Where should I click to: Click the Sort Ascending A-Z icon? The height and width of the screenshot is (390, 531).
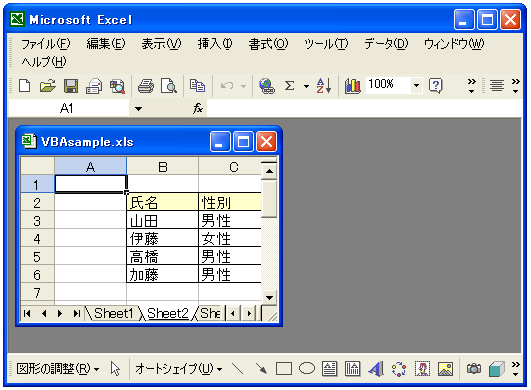323,86
